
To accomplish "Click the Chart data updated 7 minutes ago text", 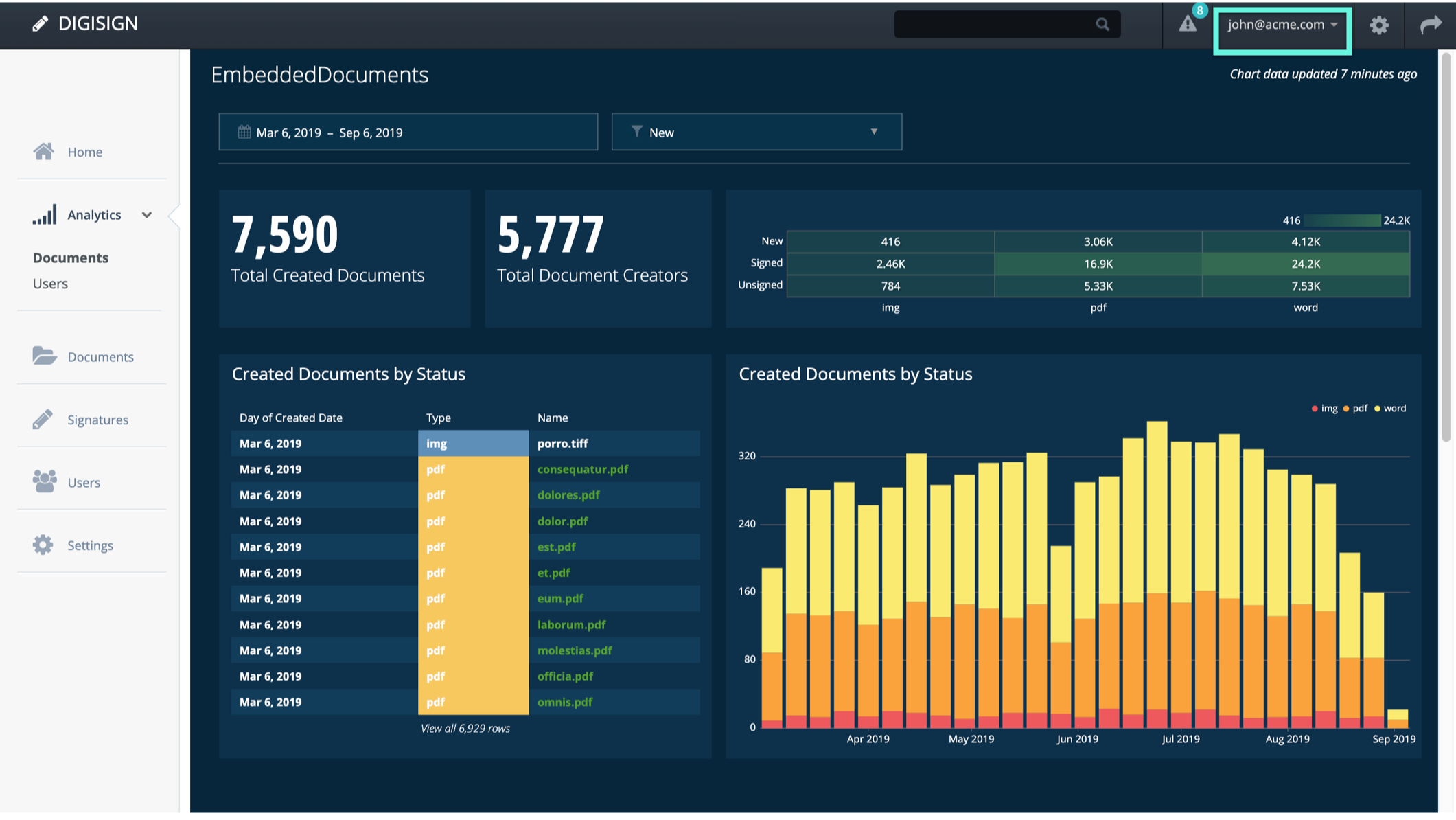I will [1323, 74].
